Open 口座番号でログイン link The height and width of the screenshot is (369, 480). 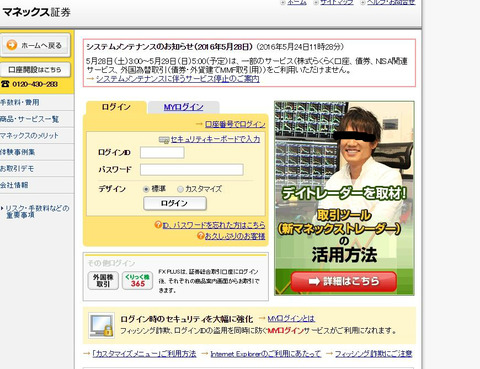235,124
